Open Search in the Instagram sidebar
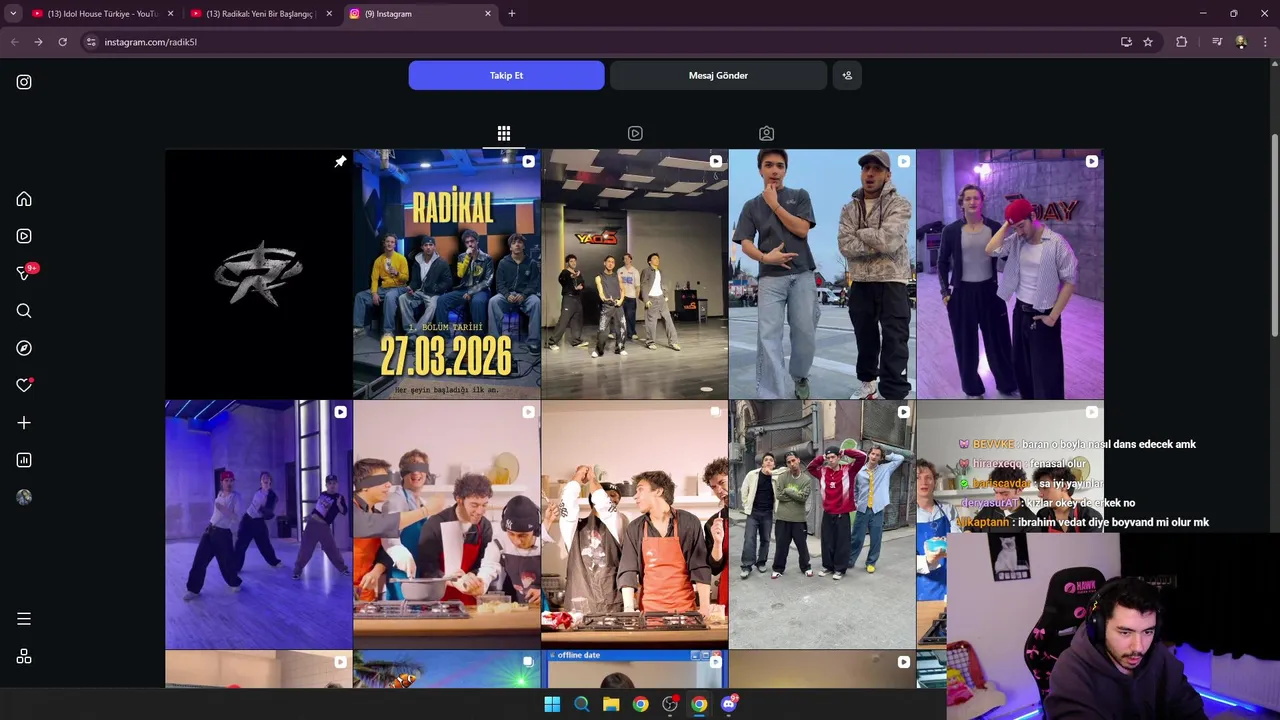Image resolution: width=1280 pixels, height=720 pixels. [24, 311]
